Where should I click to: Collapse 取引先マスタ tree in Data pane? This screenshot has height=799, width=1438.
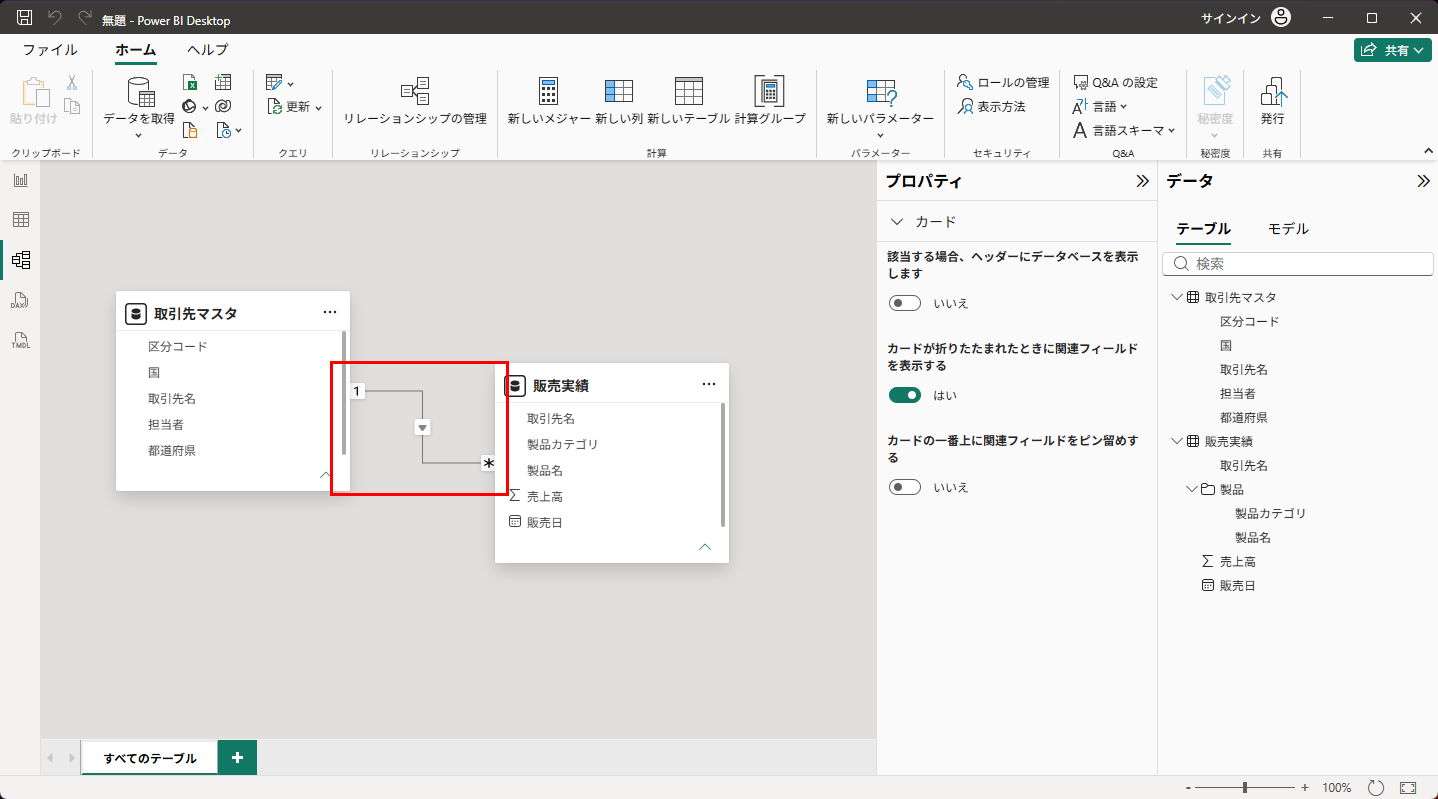pyautogui.click(x=1176, y=297)
